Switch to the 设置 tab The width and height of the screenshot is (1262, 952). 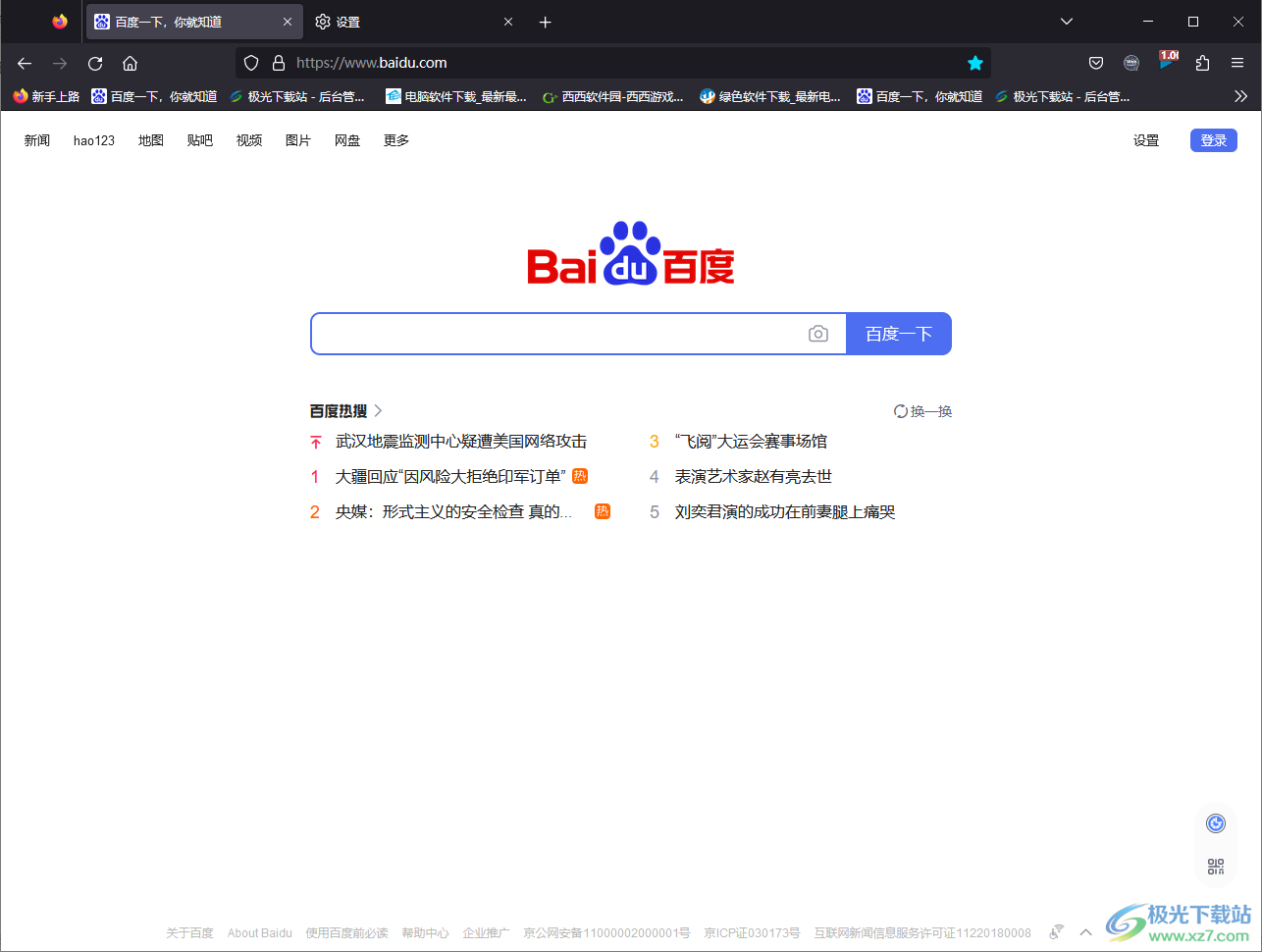click(415, 22)
